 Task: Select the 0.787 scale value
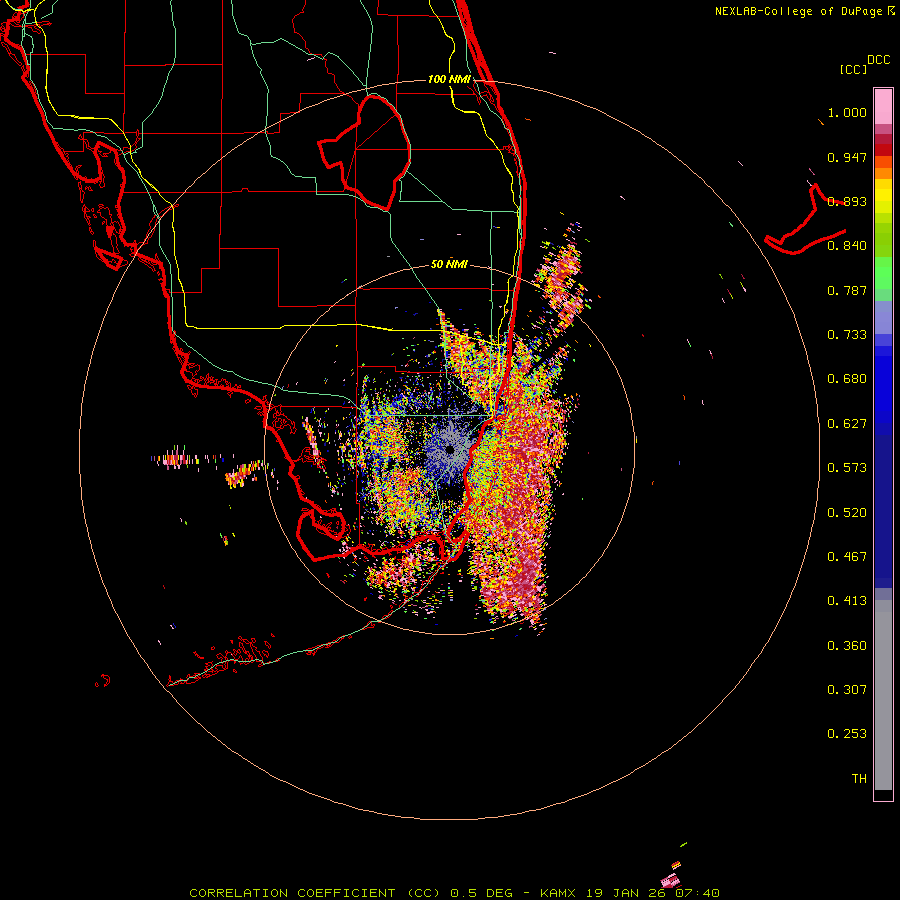[x=847, y=290]
